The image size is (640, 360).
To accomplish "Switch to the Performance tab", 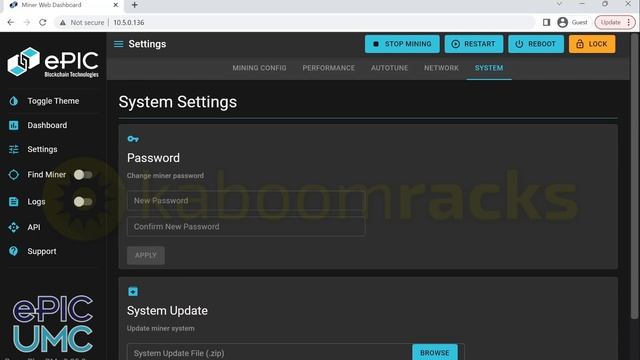I will [x=329, y=68].
